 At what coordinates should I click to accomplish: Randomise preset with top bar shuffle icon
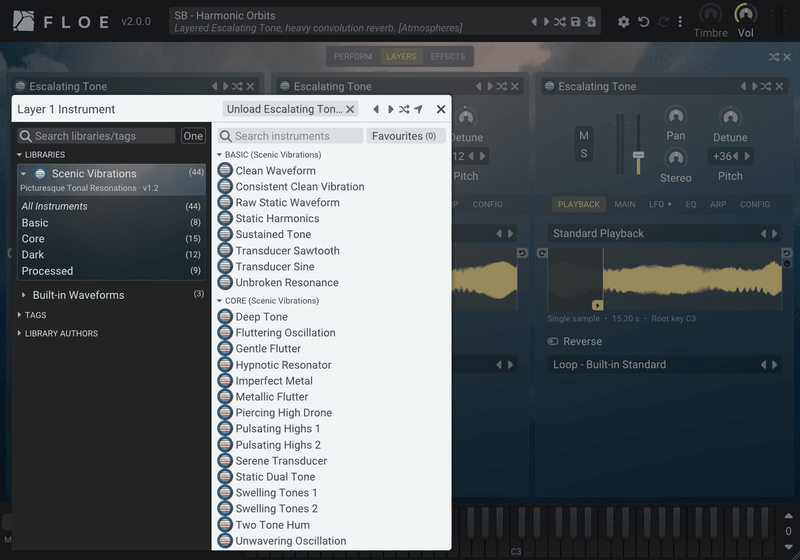click(x=560, y=22)
